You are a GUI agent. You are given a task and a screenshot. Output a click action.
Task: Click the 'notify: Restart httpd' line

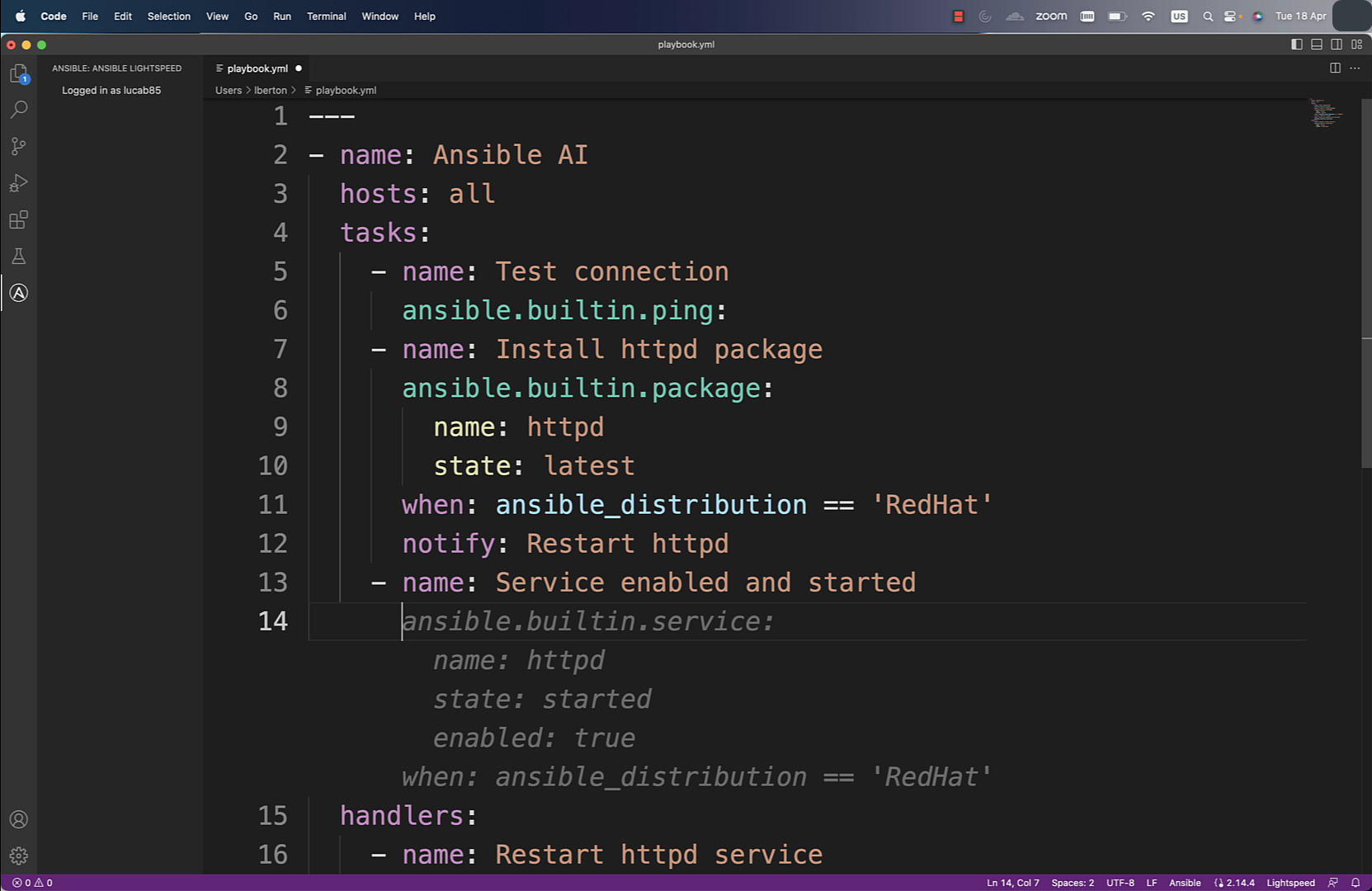(565, 544)
